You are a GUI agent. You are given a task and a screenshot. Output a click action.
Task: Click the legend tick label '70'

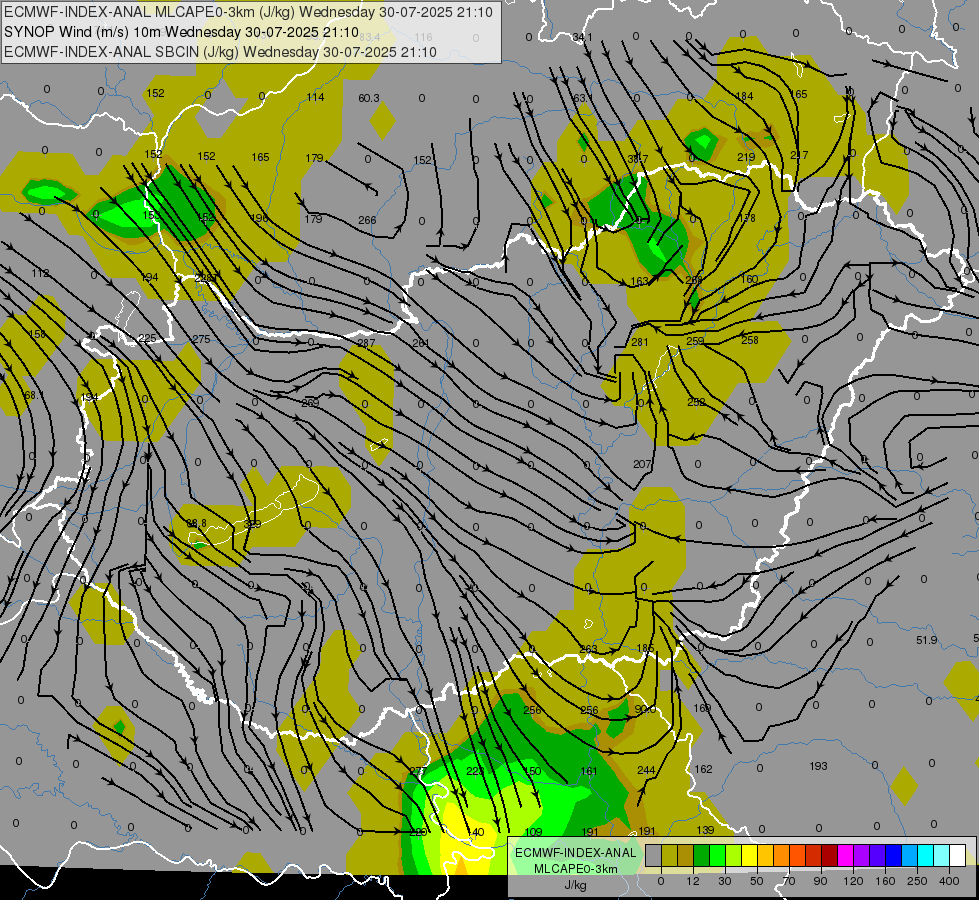pyautogui.click(x=789, y=881)
